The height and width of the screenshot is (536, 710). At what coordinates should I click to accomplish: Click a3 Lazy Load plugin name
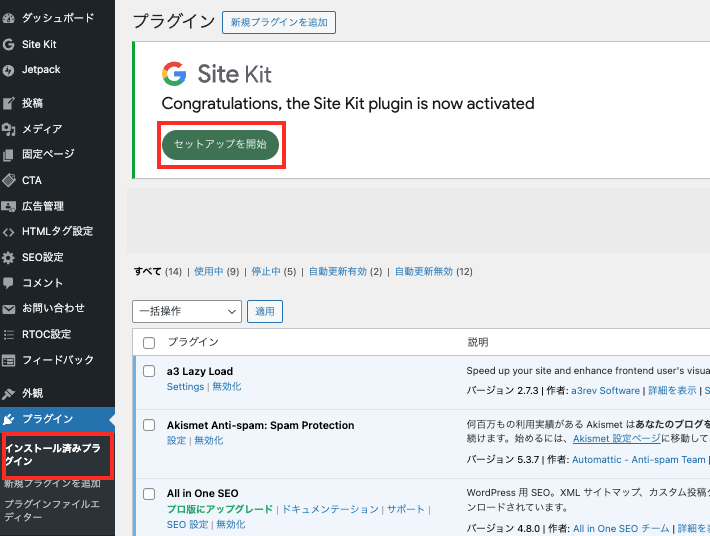(x=200, y=372)
